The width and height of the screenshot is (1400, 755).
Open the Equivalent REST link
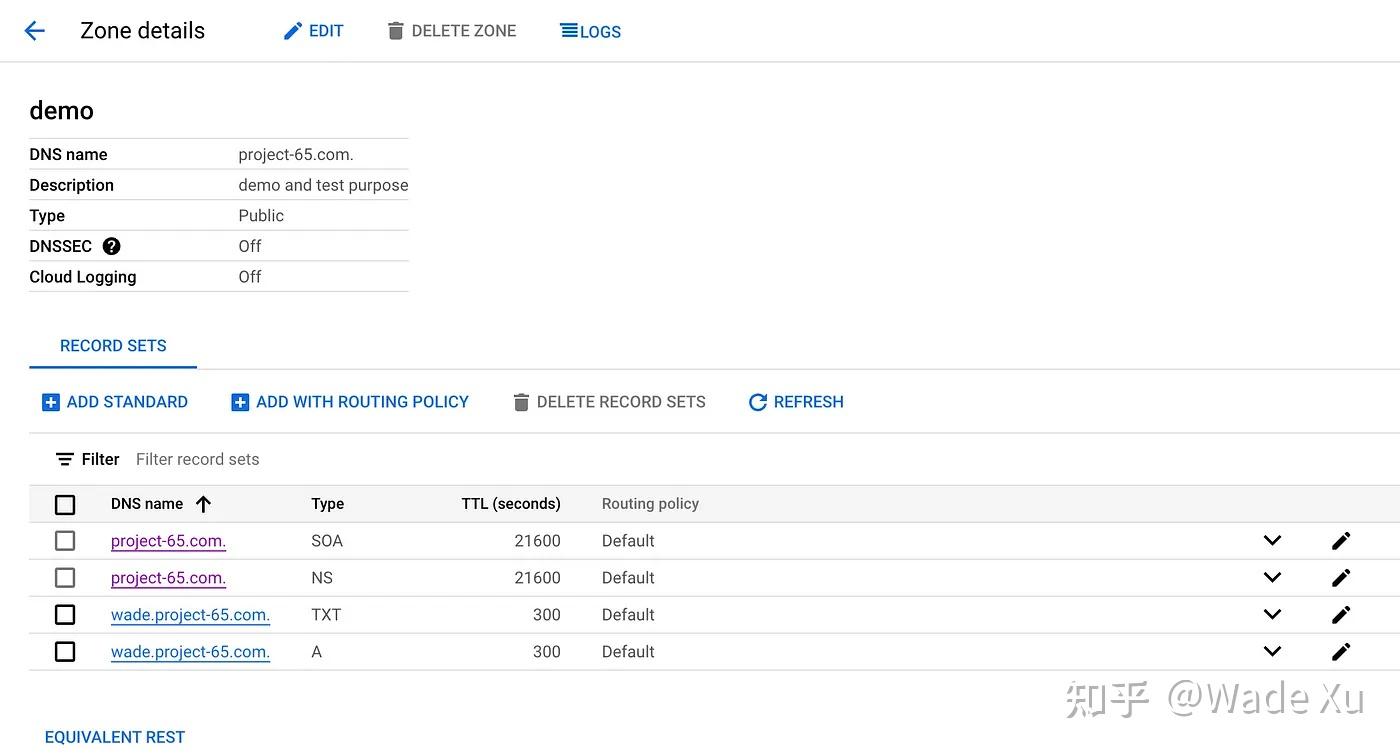point(115,737)
